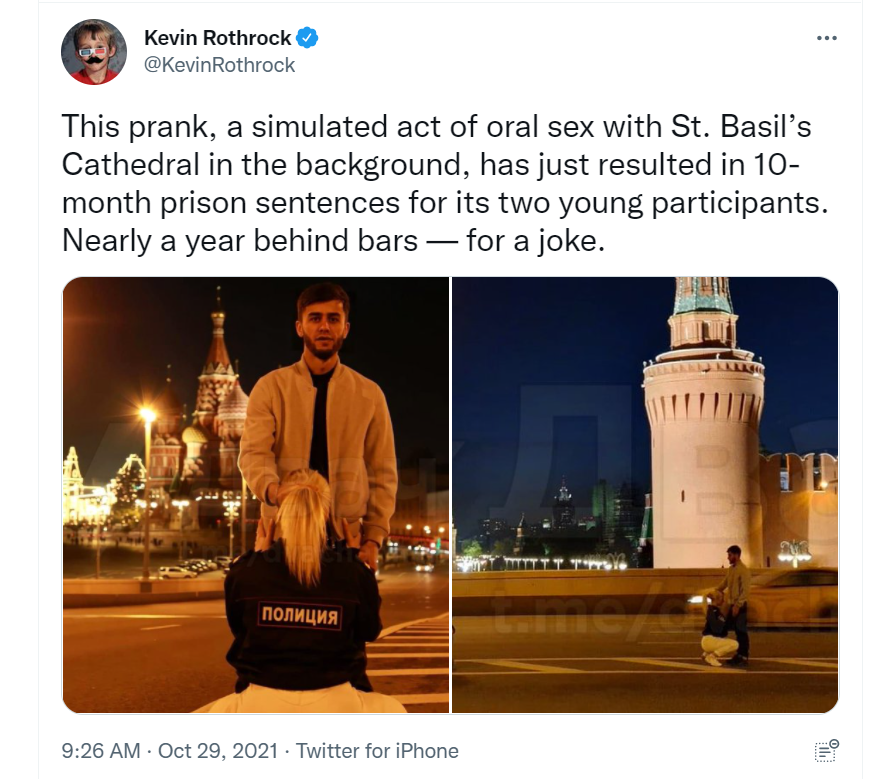Open the Kevin Rothrock display name

click(217, 38)
